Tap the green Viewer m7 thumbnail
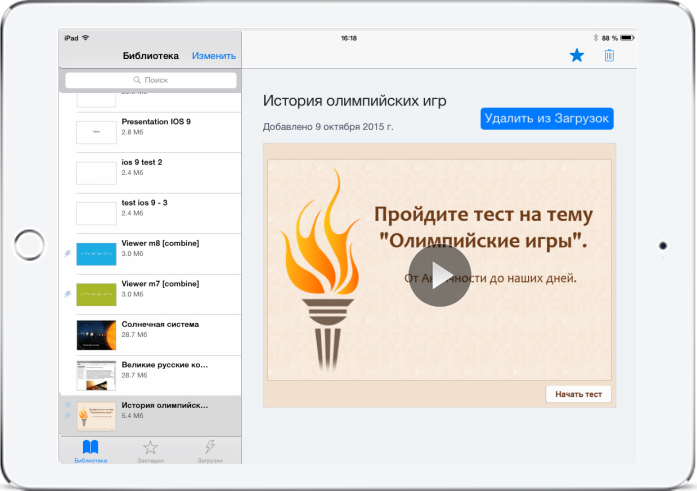The height and width of the screenshot is (491, 697). click(x=96, y=295)
